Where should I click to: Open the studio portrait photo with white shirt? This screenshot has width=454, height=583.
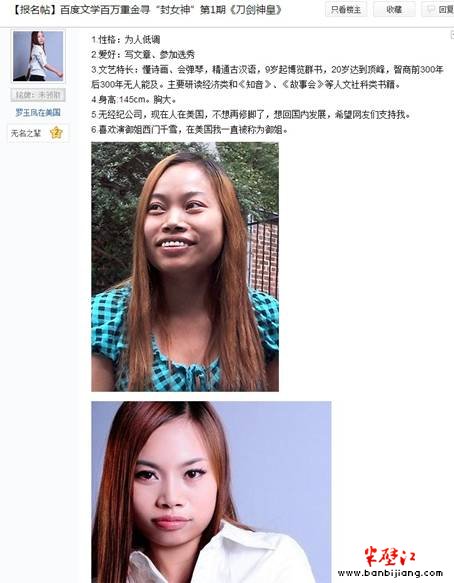[211, 492]
